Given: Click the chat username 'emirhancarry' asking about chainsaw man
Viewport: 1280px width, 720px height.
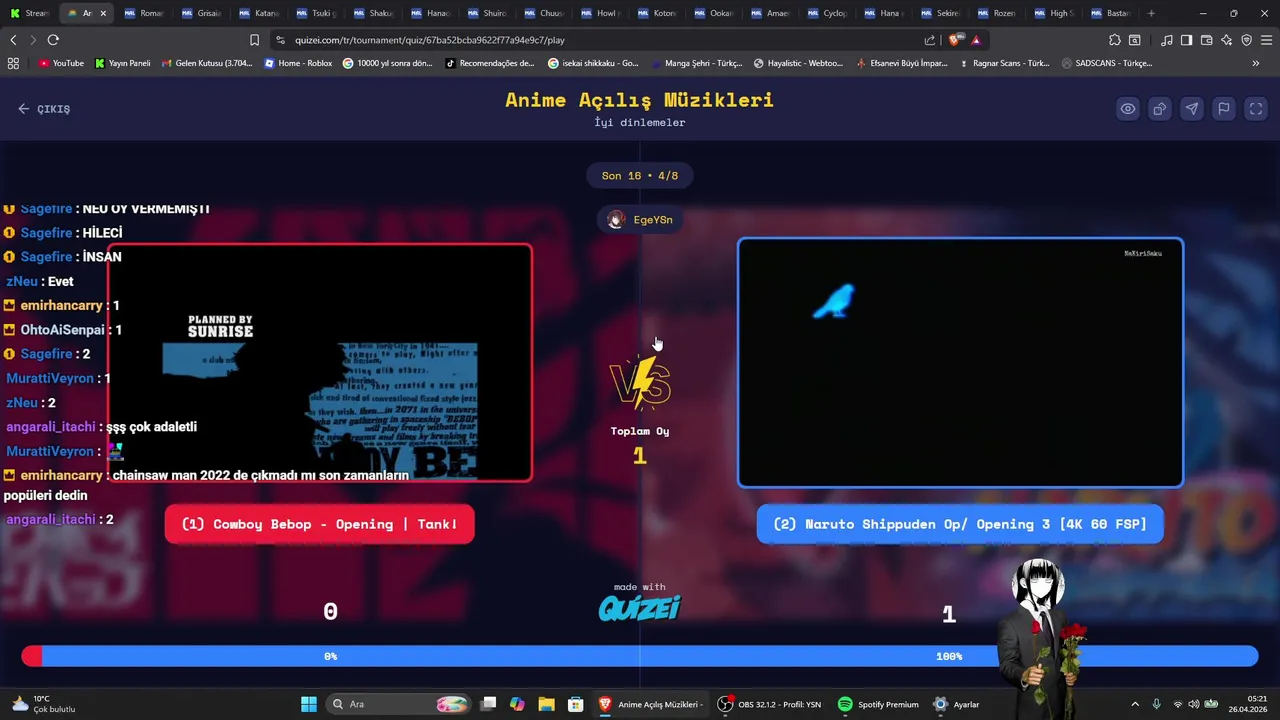Looking at the screenshot, I should pos(61,475).
